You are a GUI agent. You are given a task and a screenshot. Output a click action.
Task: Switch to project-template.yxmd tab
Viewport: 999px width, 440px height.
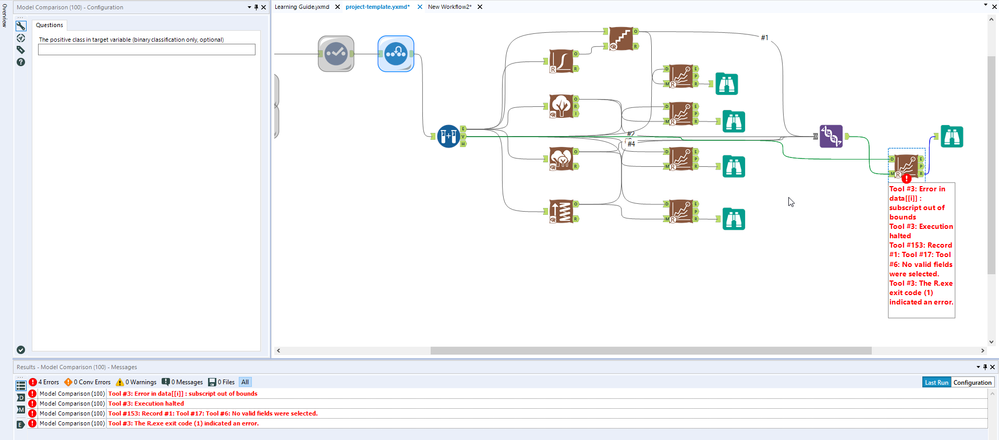pyautogui.click(x=380, y=6)
